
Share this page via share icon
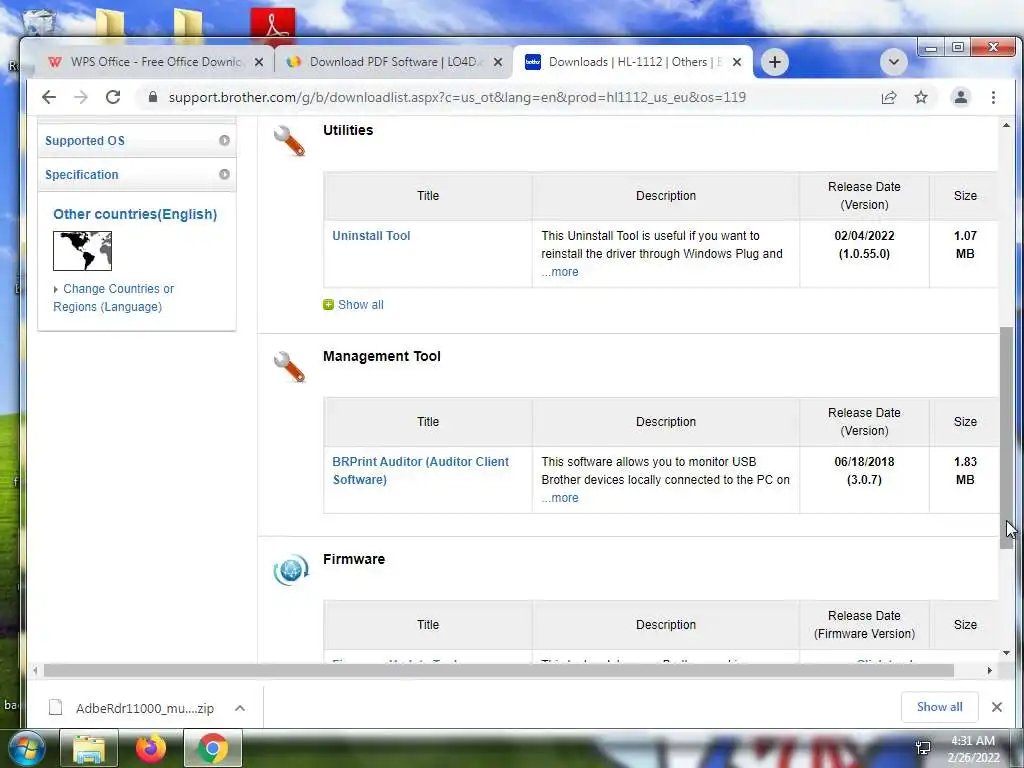889,97
